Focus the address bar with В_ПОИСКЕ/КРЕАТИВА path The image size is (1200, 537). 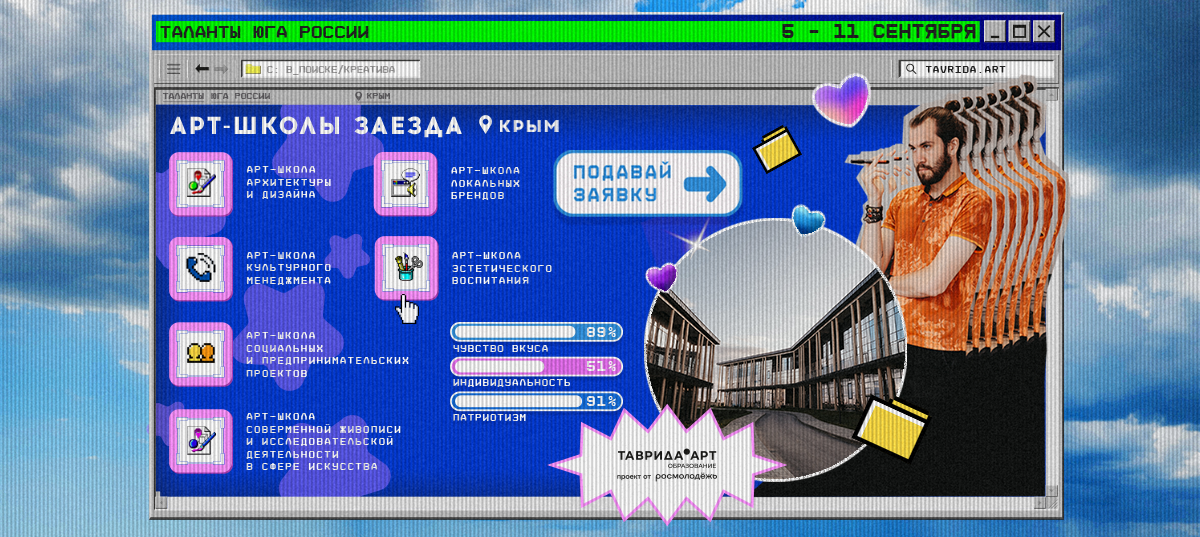331,69
